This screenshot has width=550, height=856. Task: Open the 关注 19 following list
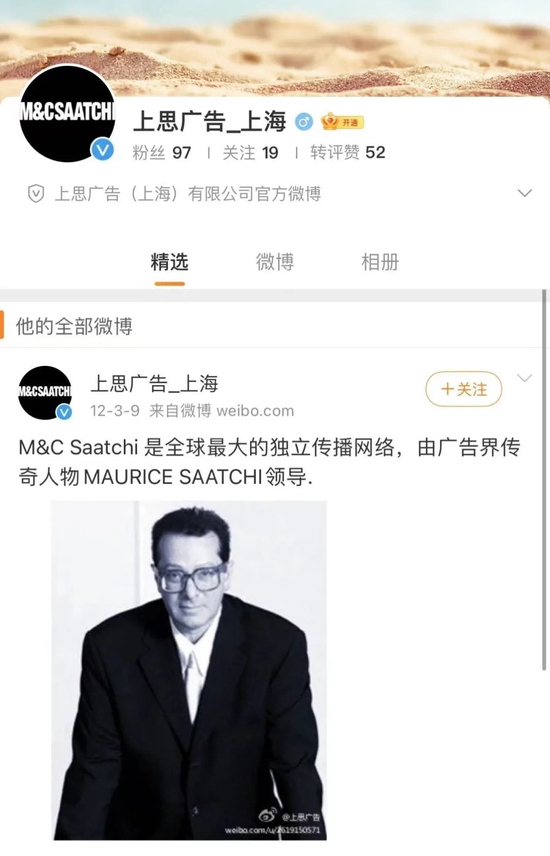point(251,152)
